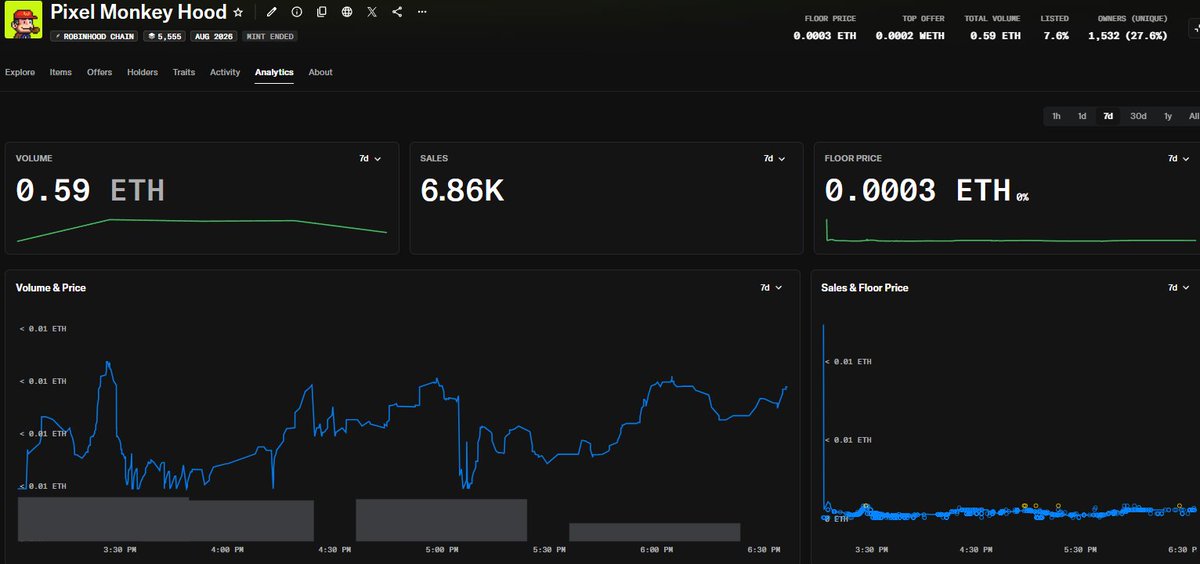The image size is (1200, 564).
Task: Open the Volume card 7d dropdown
Action: (x=370, y=158)
